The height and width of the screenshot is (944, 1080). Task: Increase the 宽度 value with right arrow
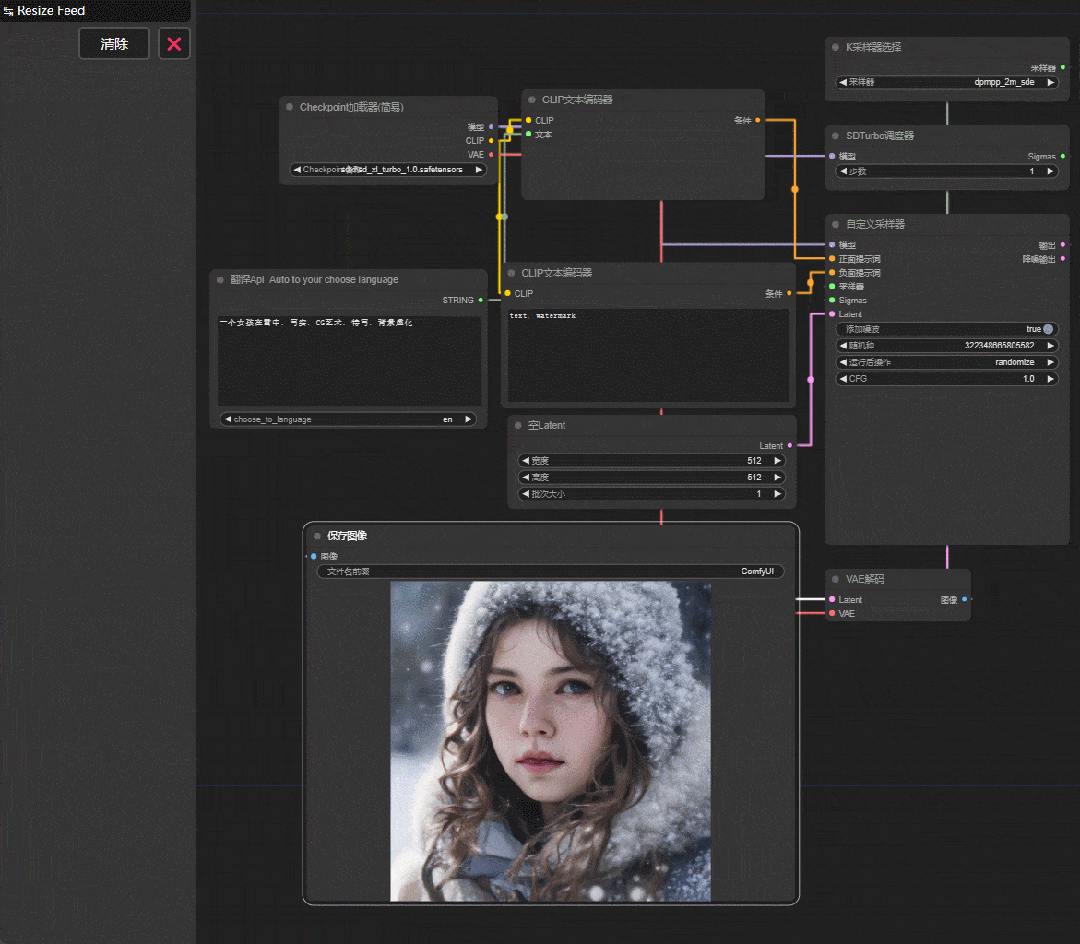click(x=778, y=461)
